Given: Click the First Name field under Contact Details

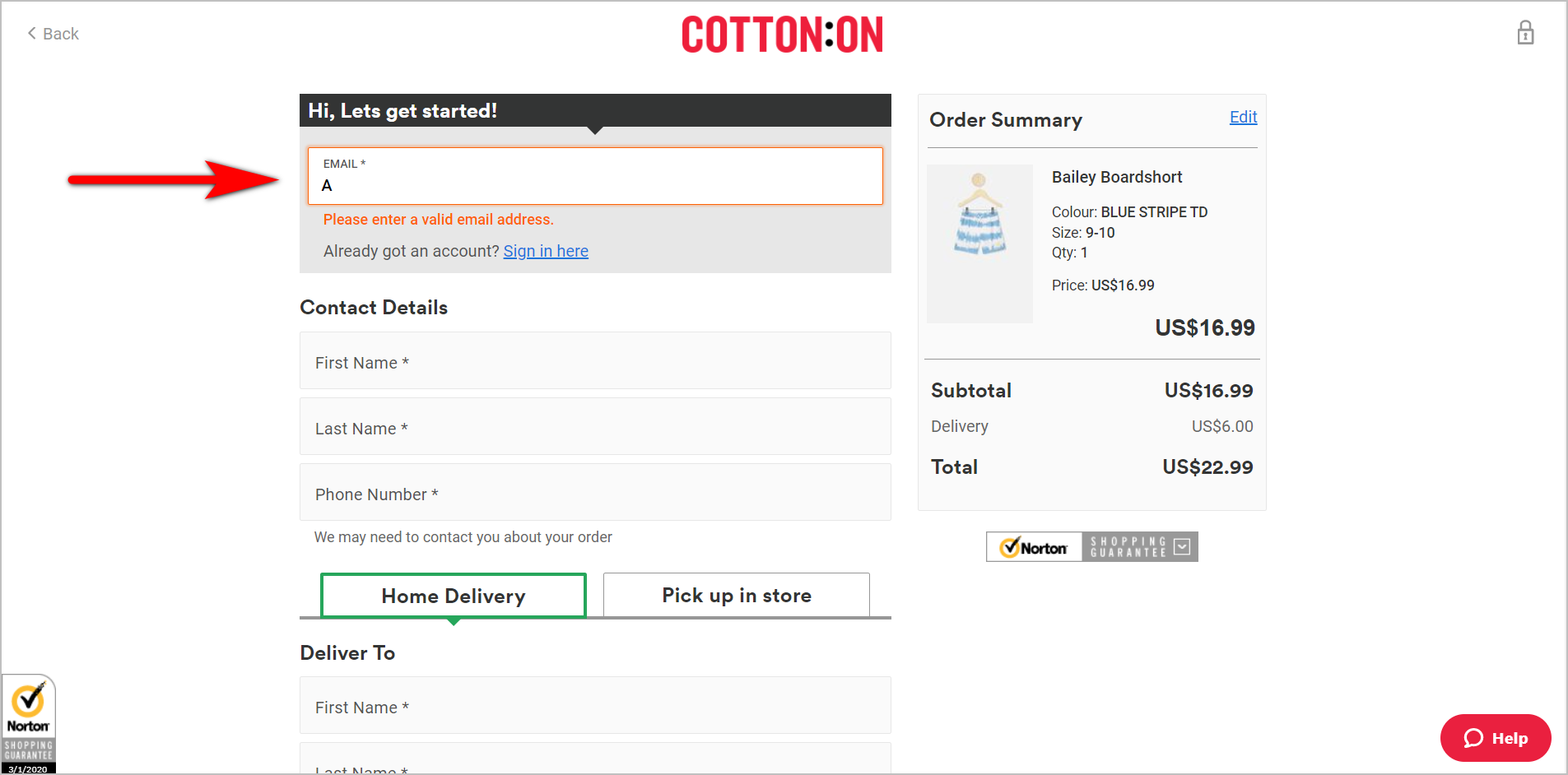Looking at the screenshot, I should point(594,360).
